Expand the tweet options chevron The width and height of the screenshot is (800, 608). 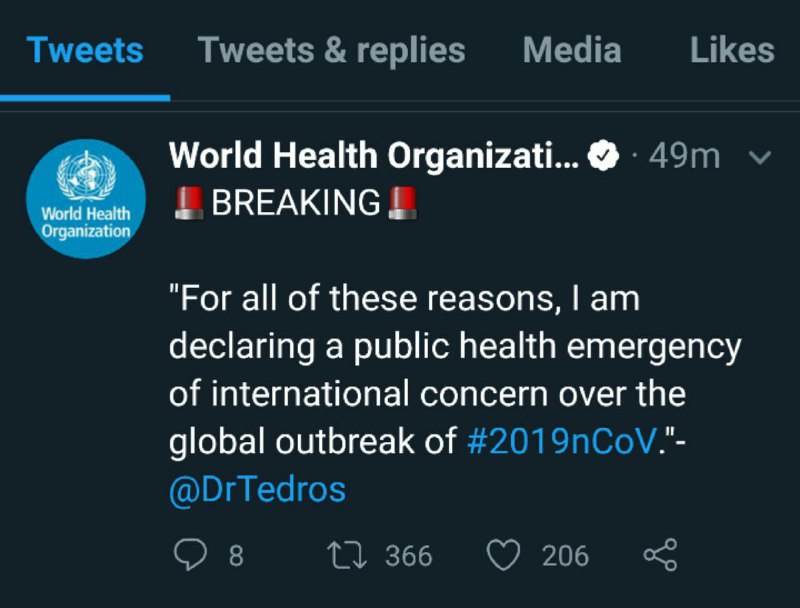point(760,157)
